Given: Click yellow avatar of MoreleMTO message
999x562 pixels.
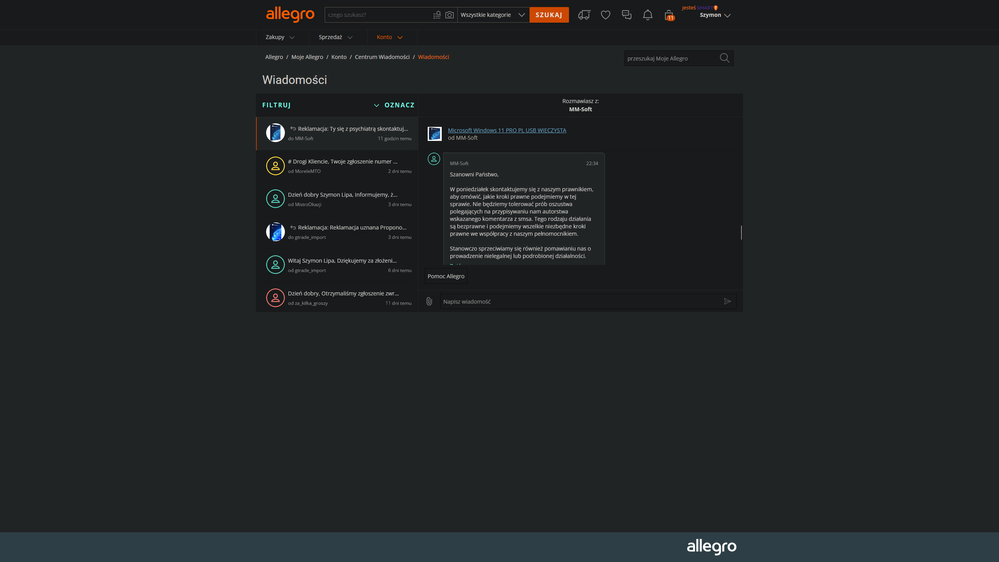Looking at the screenshot, I should click(275, 166).
